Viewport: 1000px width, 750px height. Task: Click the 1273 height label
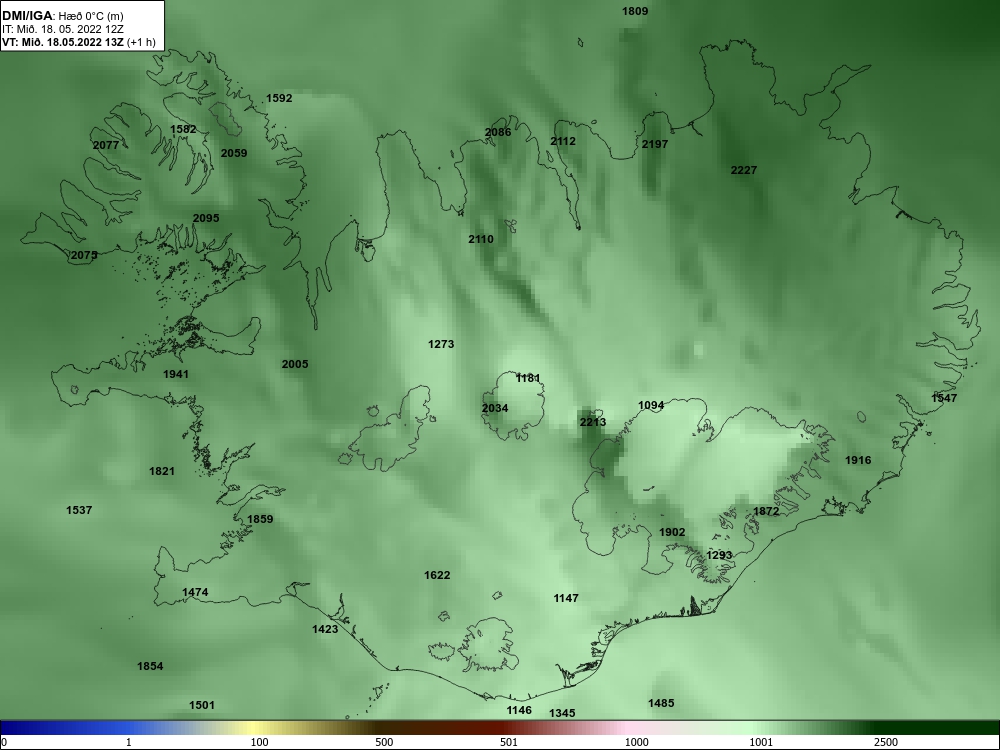[441, 344]
